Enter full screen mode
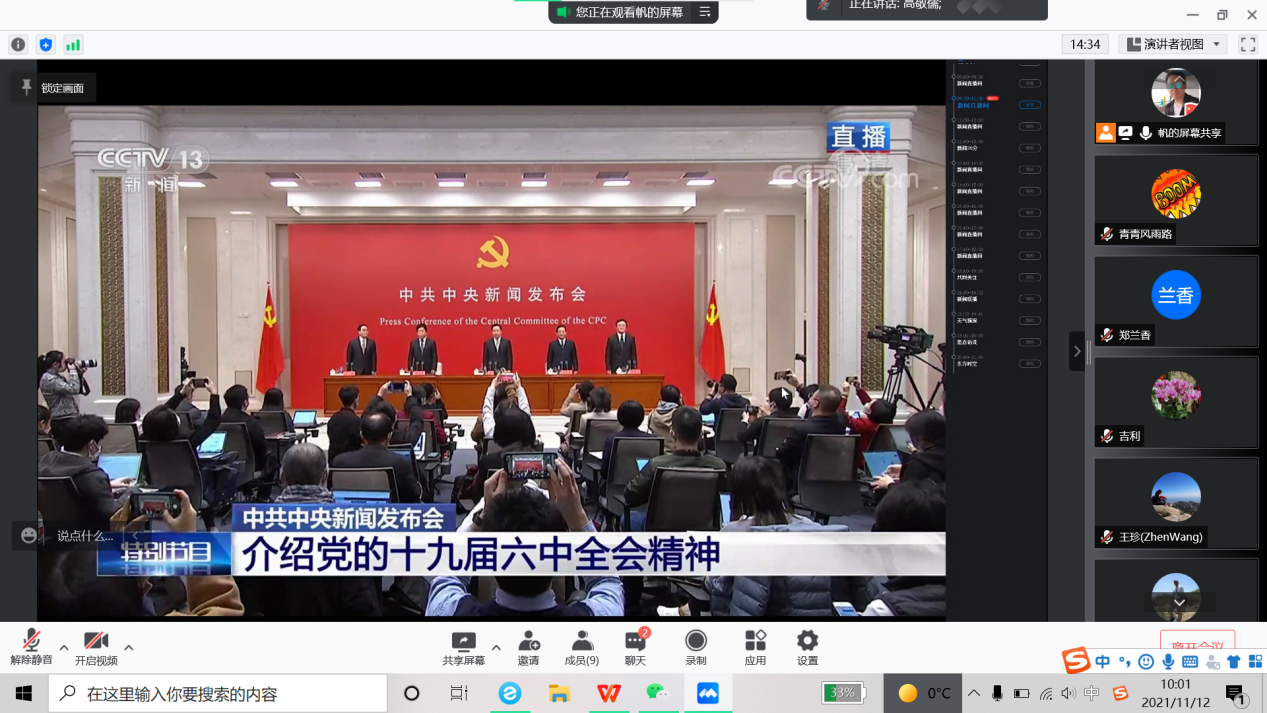This screenshot has width=1267, height=713. click(1248, 45)
